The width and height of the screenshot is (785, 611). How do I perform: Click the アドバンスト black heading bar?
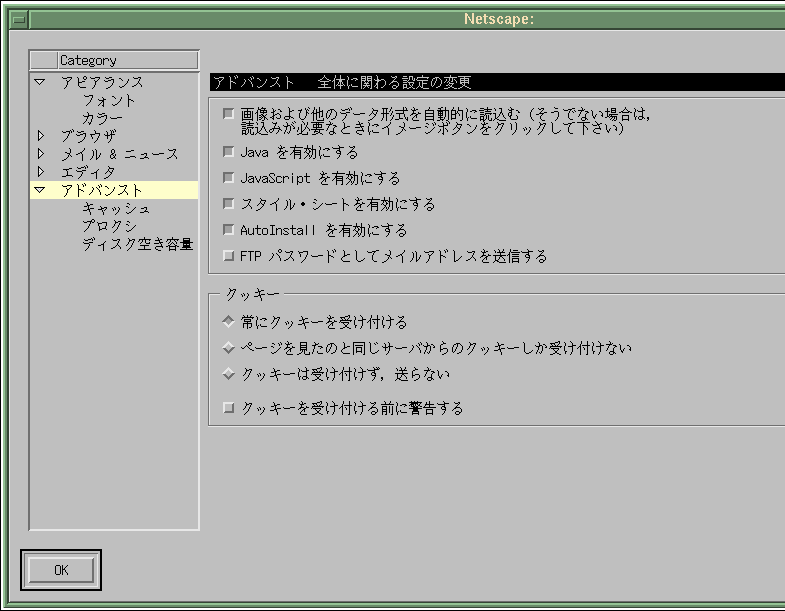[x=497, y=82]
